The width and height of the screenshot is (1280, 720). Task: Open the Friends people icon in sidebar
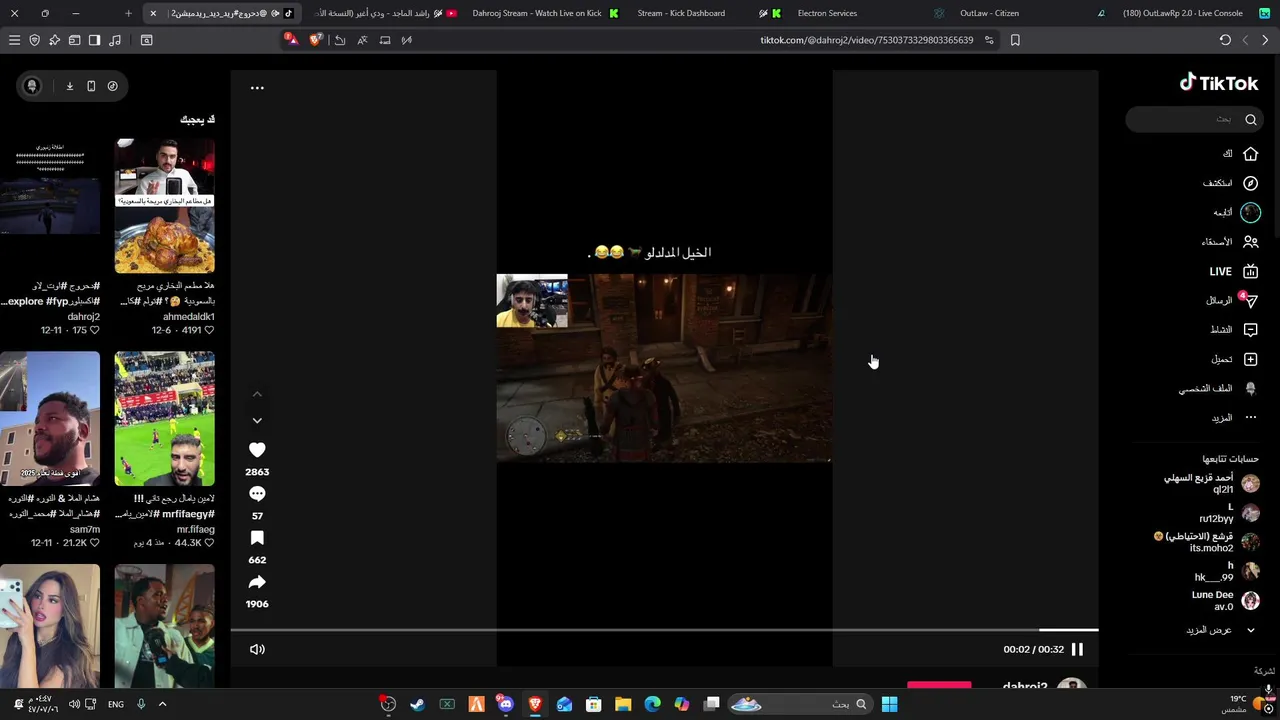tap(1250, 242)
